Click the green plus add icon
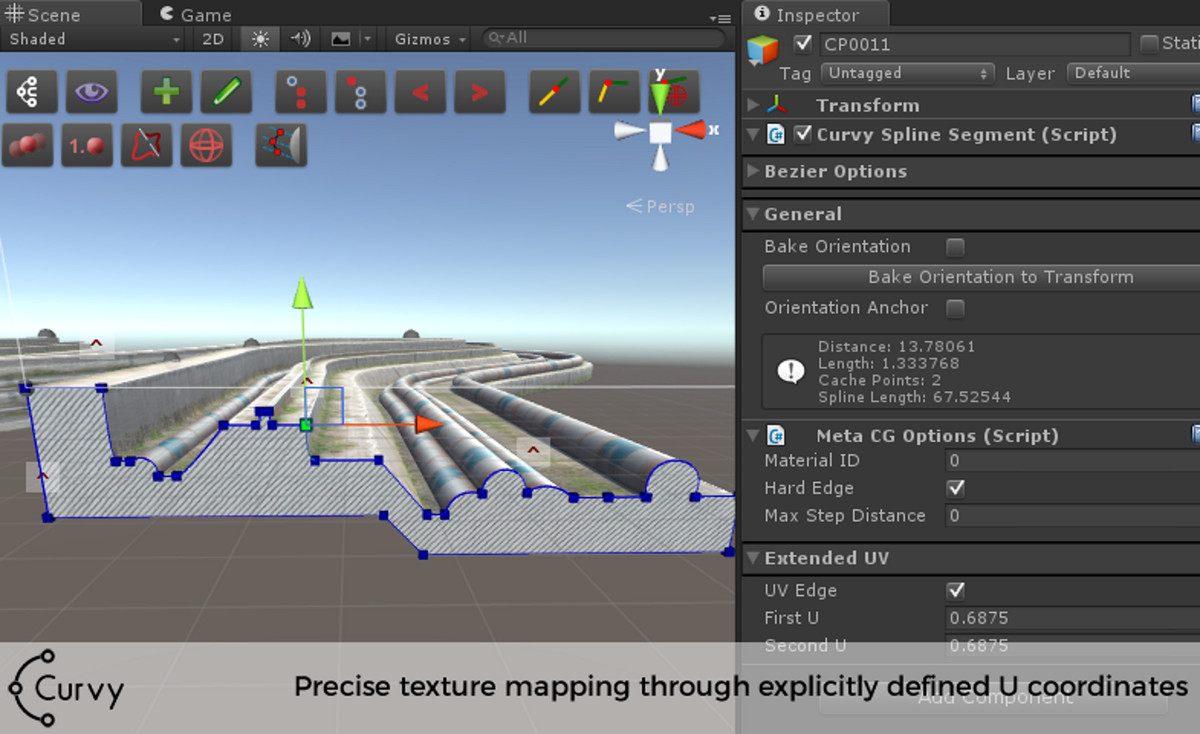 (x=166, y=92)
